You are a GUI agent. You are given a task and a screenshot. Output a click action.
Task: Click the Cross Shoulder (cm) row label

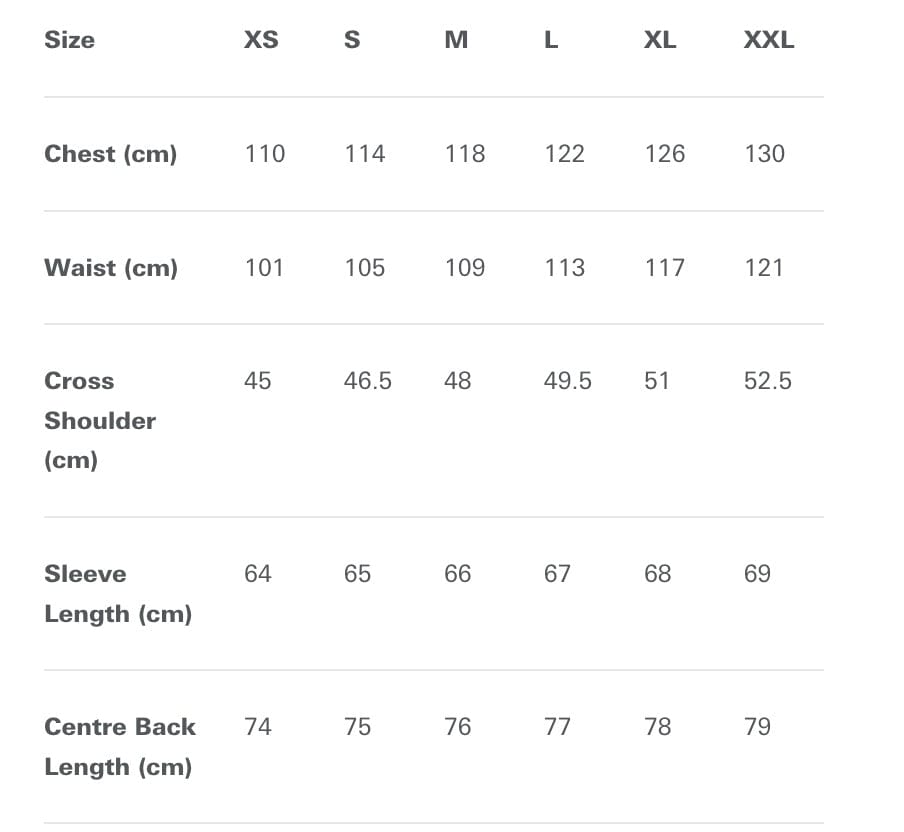pos(100,421)
